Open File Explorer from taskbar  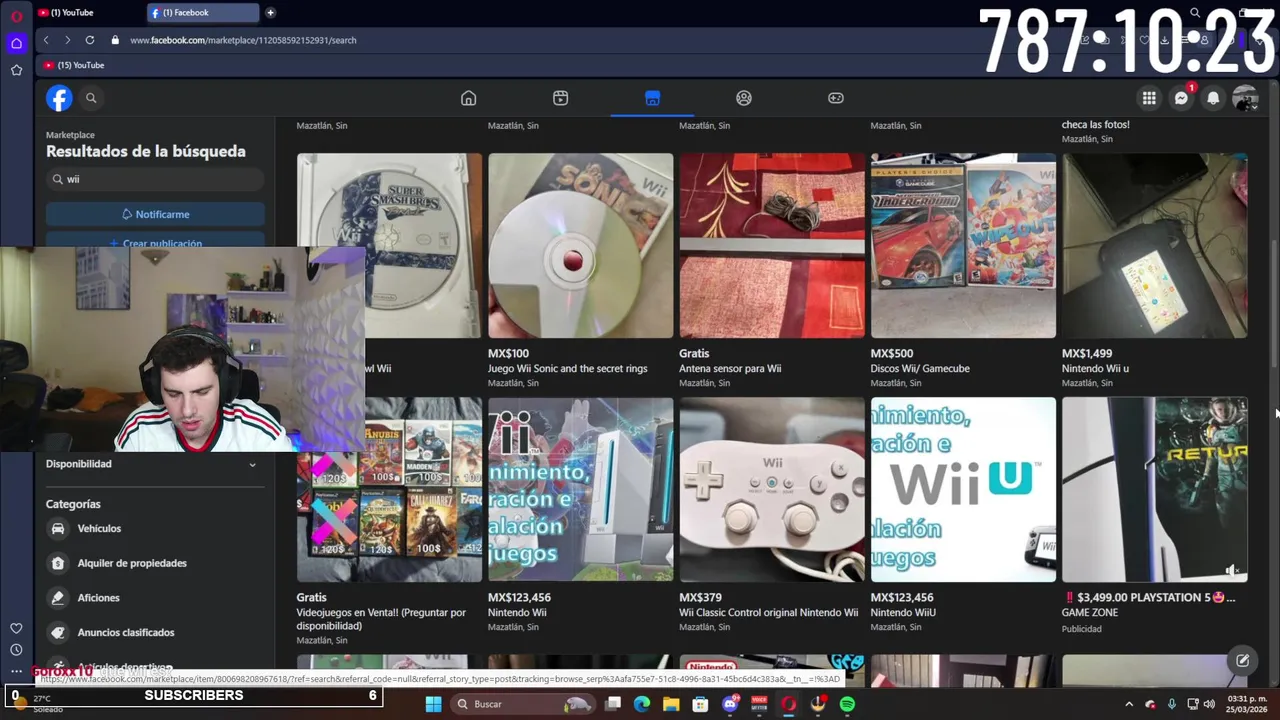pos(671,704)
